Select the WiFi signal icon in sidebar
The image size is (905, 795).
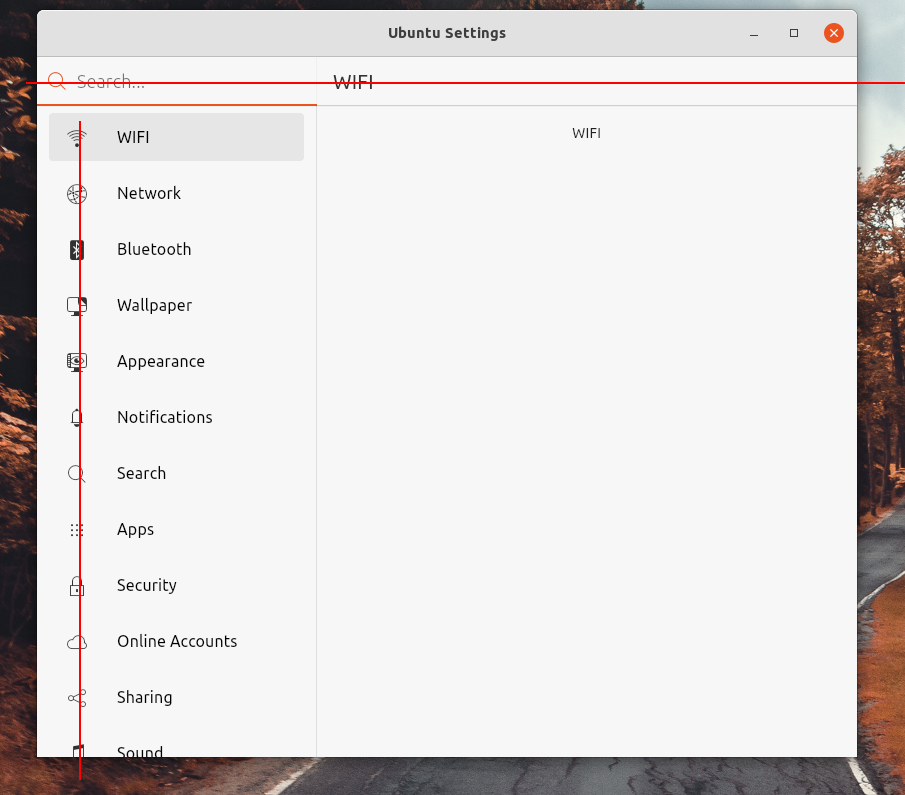pyautogui.click(x=77, y=137)
